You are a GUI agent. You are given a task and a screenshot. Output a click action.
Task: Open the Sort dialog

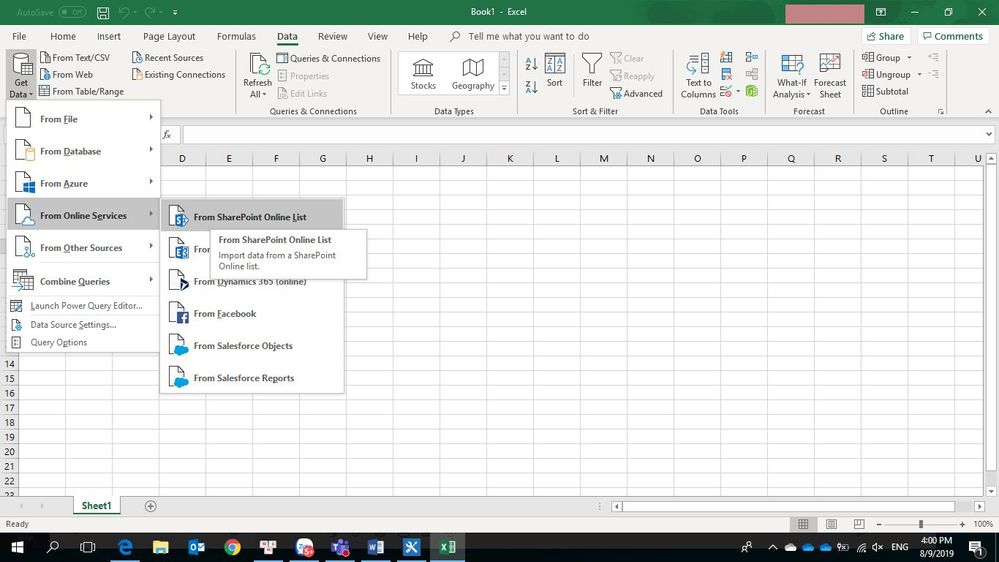pos(554,70)
